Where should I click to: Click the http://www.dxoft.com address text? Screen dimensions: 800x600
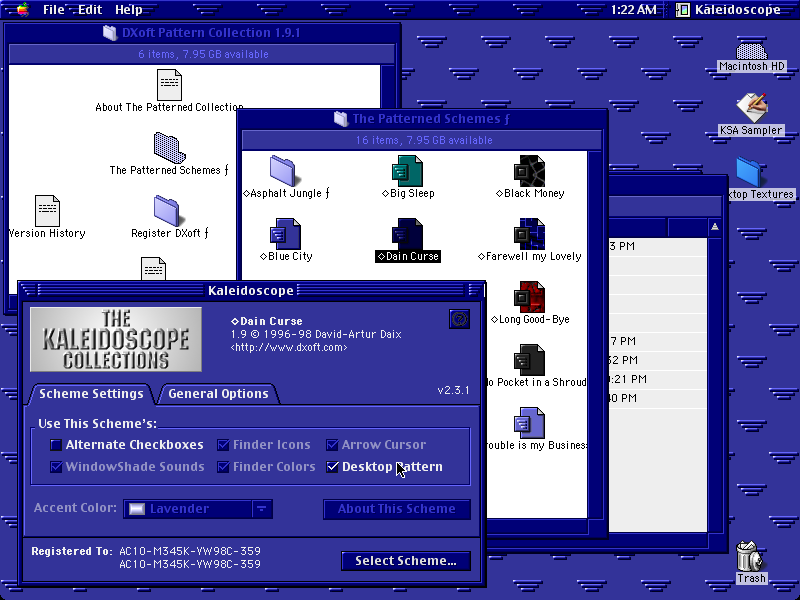(x=289, y=347)
